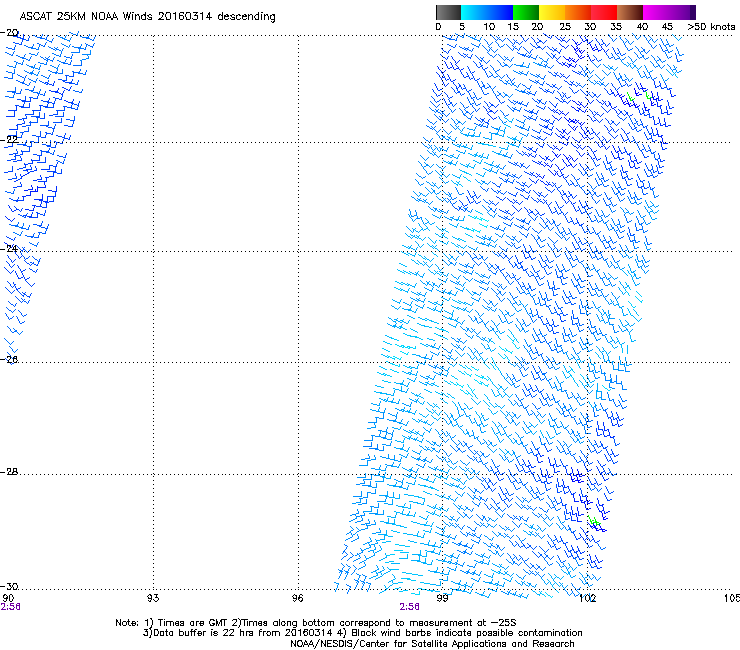The width and height of the screenshot is (740, 650).
Task: Select the yellow 20–25 knots legend segment
Action: pyautogui.click(x=552, y=12)
